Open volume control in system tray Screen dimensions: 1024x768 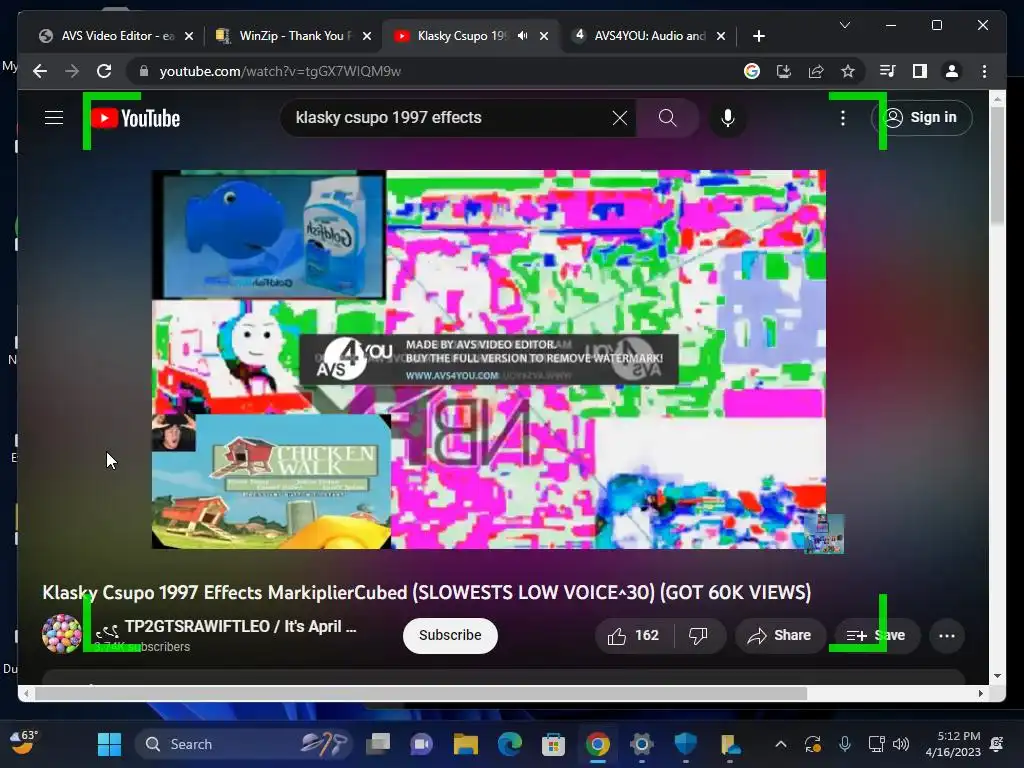coord(901,744)
